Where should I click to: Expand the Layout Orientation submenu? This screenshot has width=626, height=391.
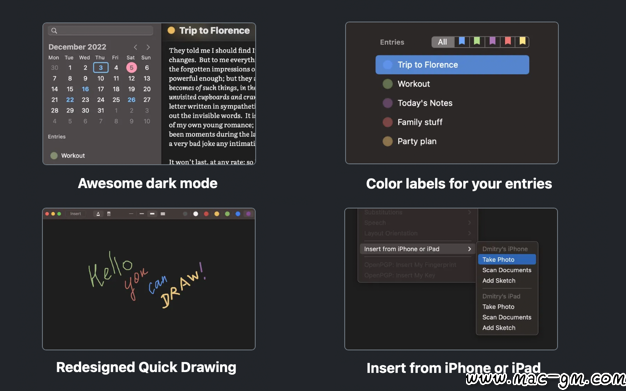[418, 233]
